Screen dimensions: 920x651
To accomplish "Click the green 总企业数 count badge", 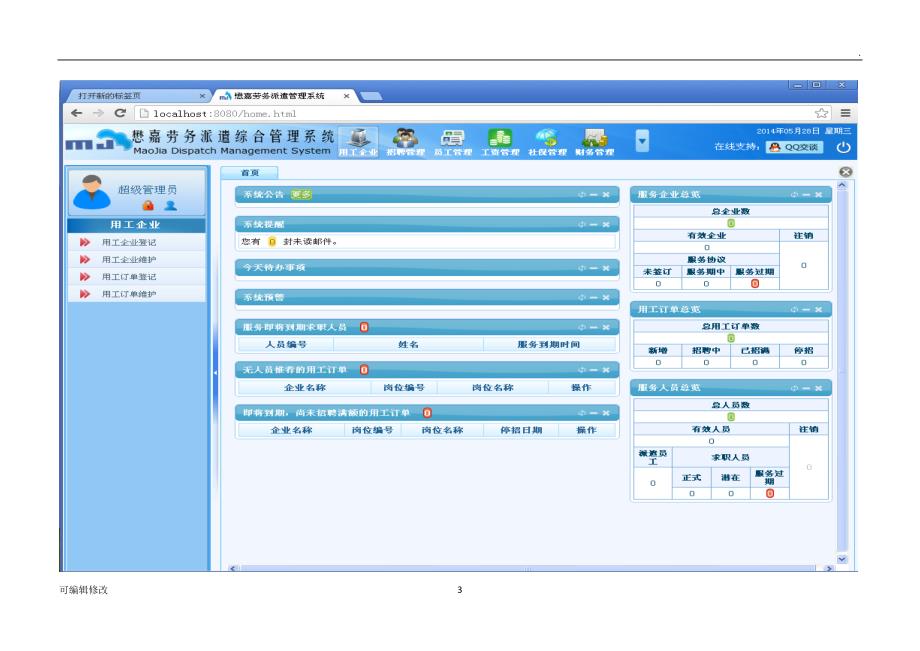I will 731,223.
